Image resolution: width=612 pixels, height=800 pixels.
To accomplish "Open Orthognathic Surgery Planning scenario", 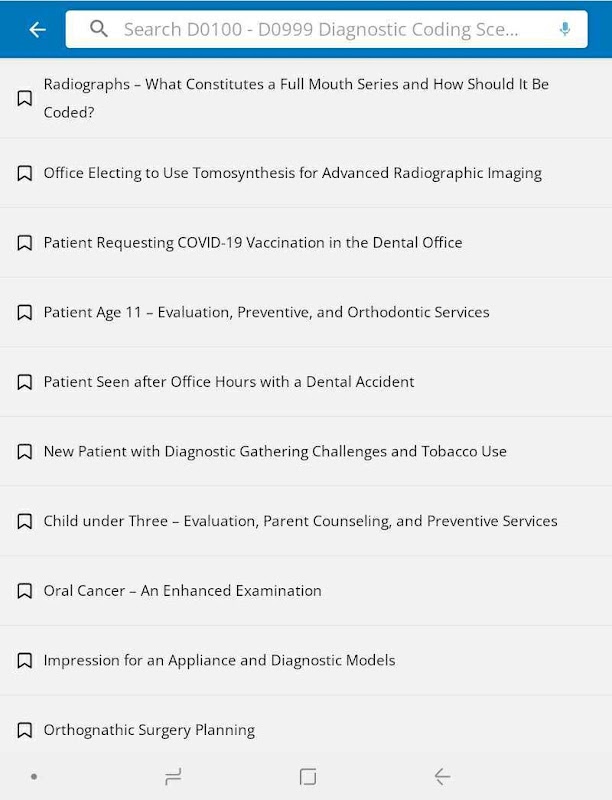I will 149,730.
